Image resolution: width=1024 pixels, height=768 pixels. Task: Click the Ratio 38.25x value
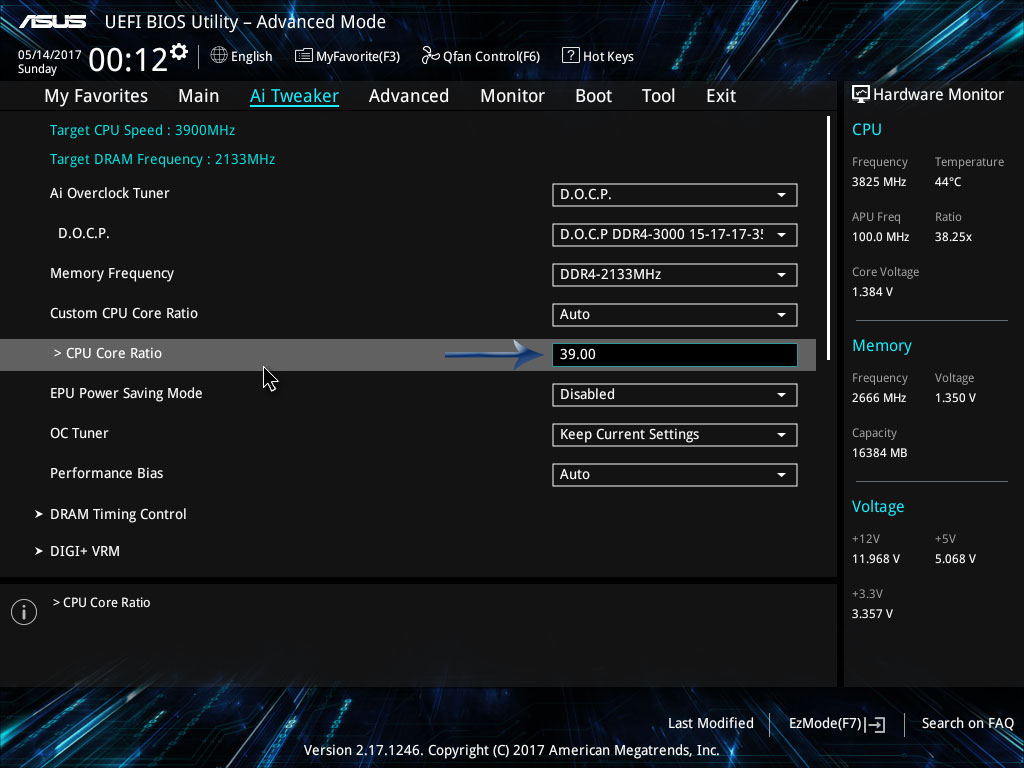click(953, 237)
